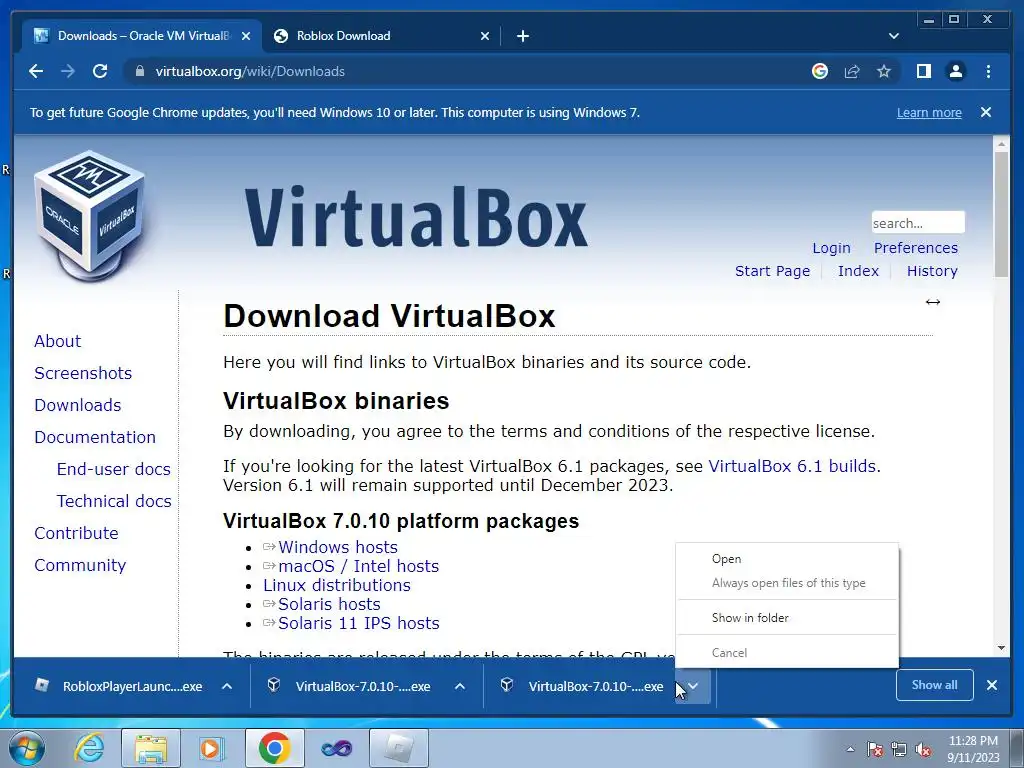This screenshot has width=1024, height=768.
Task: Open the Index link
Action: pyautogui.click(x=858, y=271)
